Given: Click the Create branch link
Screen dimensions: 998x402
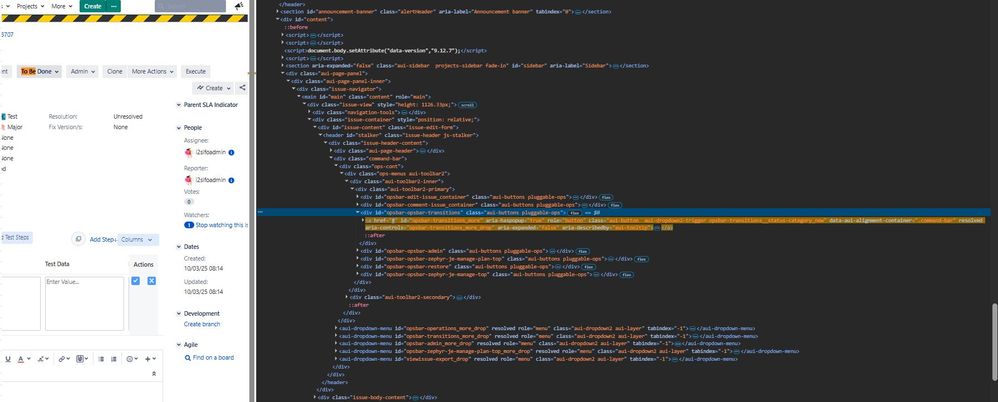Looking at the screenshot, I should (202, 324).
